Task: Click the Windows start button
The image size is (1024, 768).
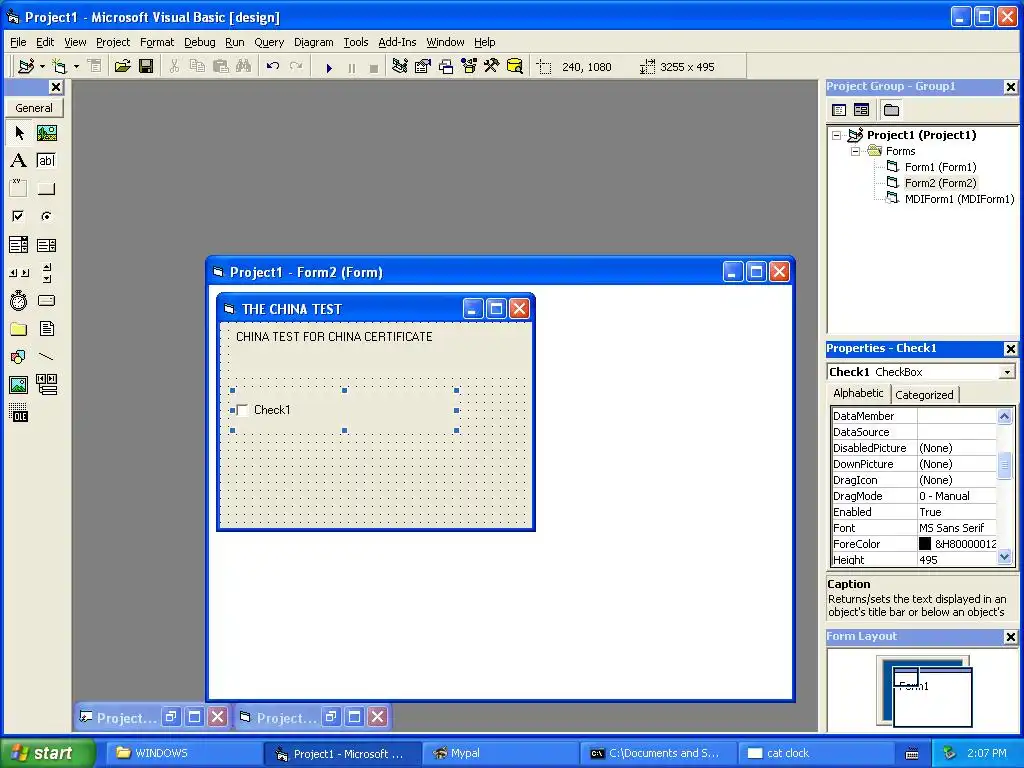Action: (48, 753)
